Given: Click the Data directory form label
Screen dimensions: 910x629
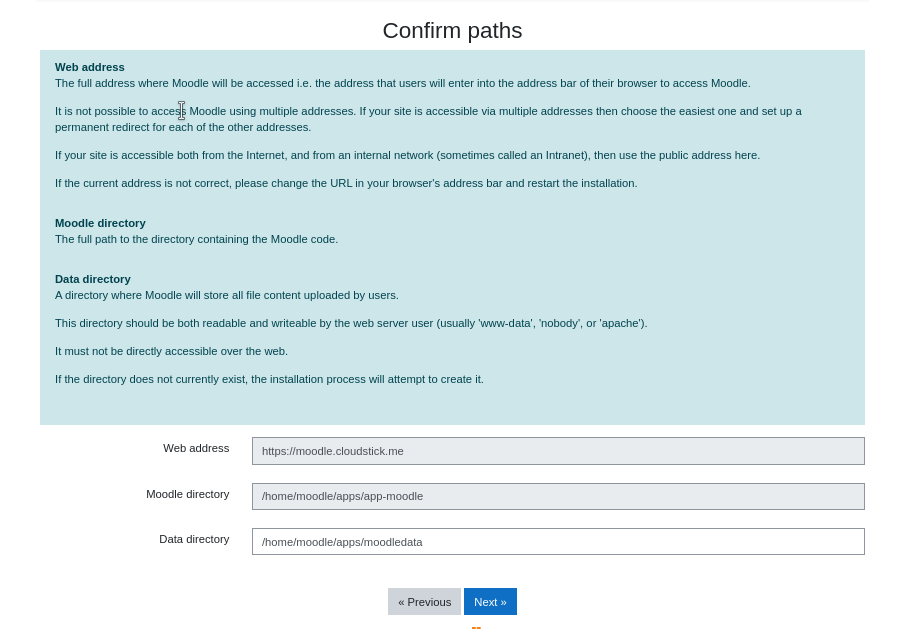Looking at the screenshot, I should 194,539.
